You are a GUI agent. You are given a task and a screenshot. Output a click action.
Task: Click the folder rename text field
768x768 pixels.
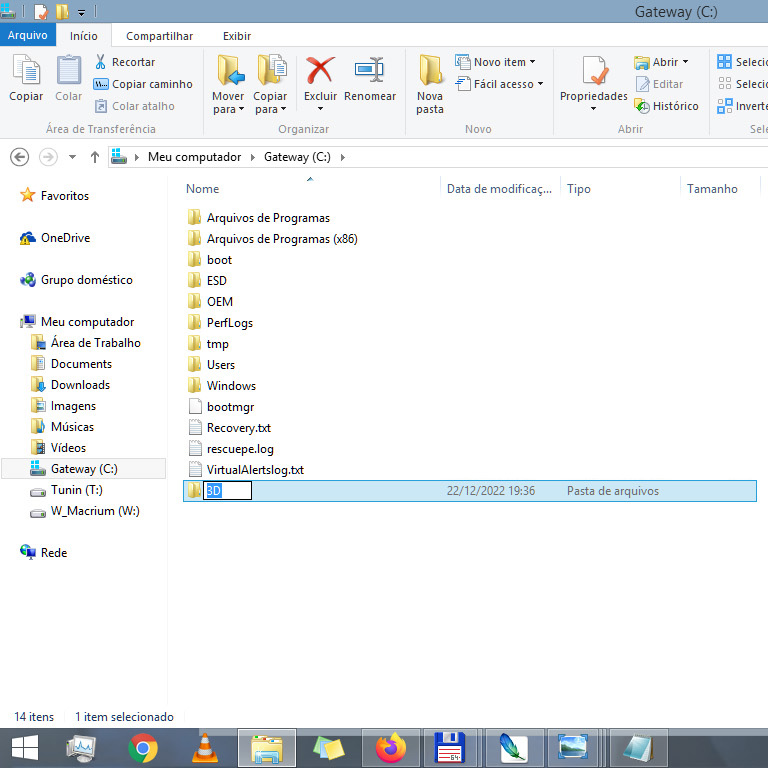pyautogui.click(x=227, y=491)
